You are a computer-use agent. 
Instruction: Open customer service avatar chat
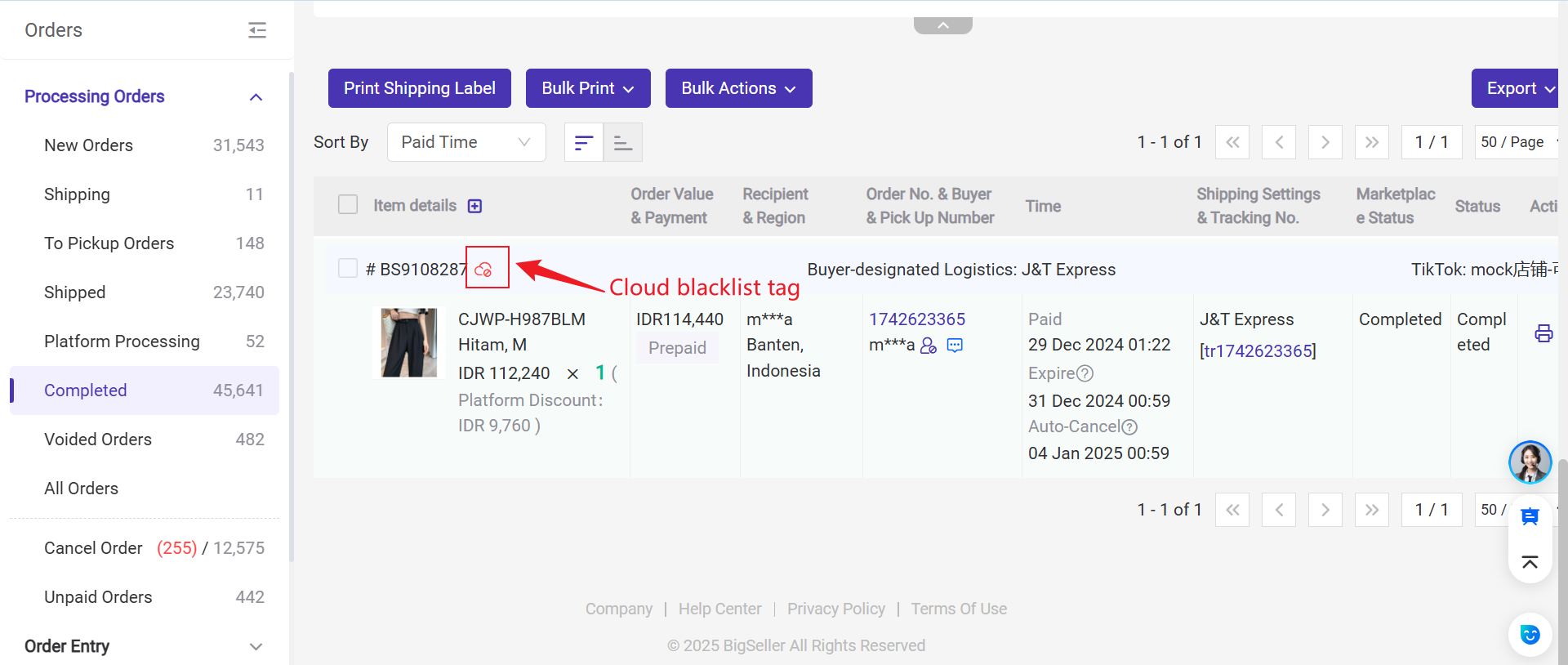(x=1530, y=462)
